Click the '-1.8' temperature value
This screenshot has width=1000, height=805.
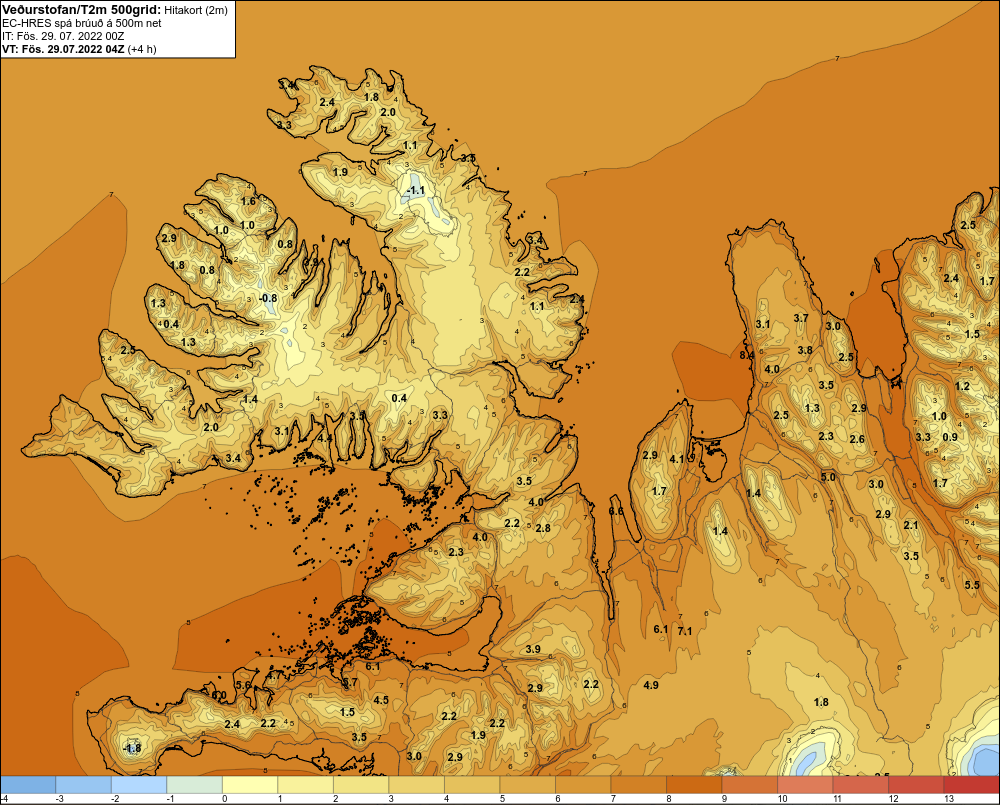[x=131, y=748]
